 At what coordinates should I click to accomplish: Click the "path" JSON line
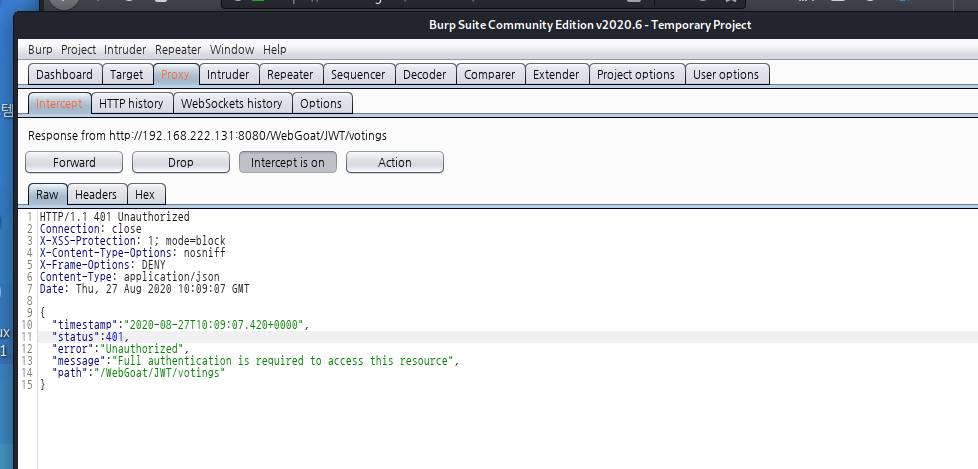(138, 373)
